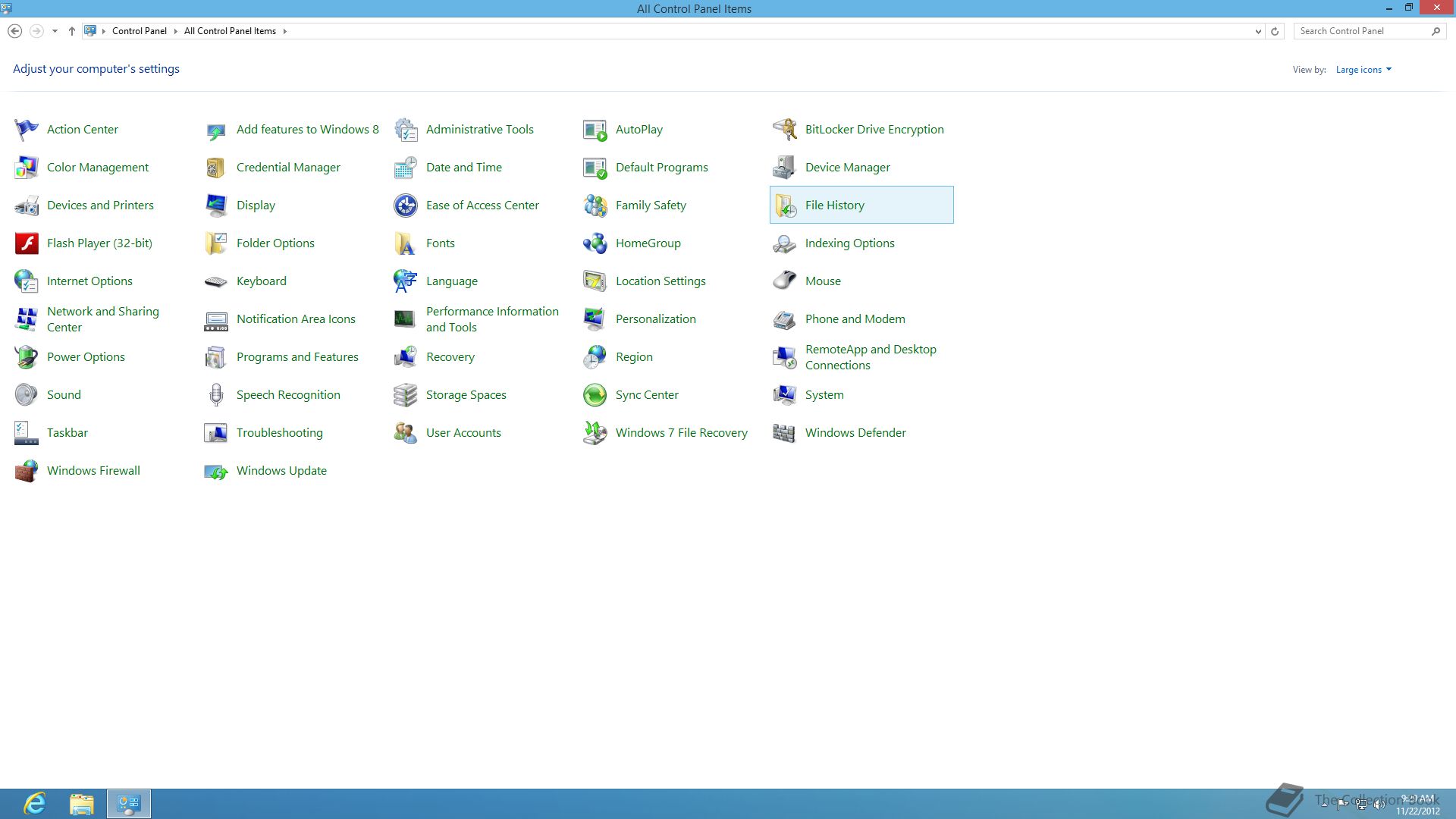Click the Control Panel breadcrumb
Image resolution: width=1456 pixels, height=819 pixels.
140,31
